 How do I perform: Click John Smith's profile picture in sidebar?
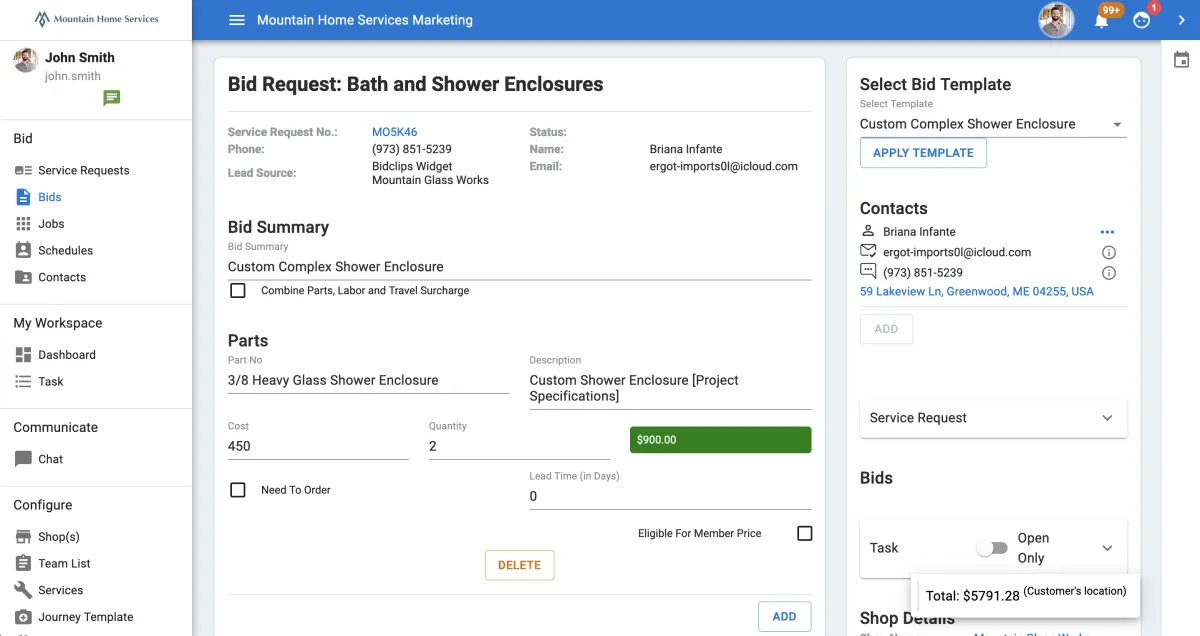(x=26, y=60)
